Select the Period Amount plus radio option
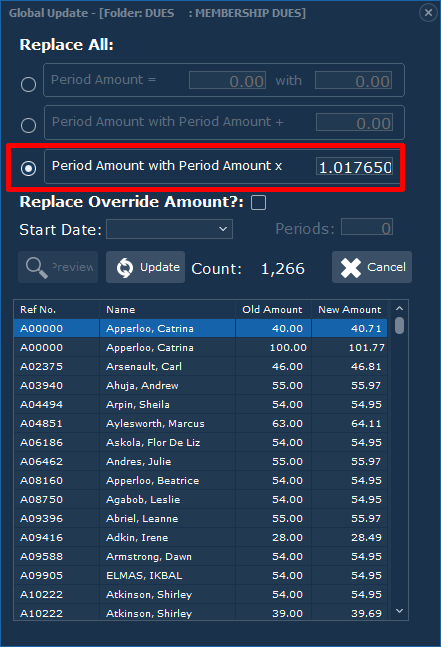 28,125
